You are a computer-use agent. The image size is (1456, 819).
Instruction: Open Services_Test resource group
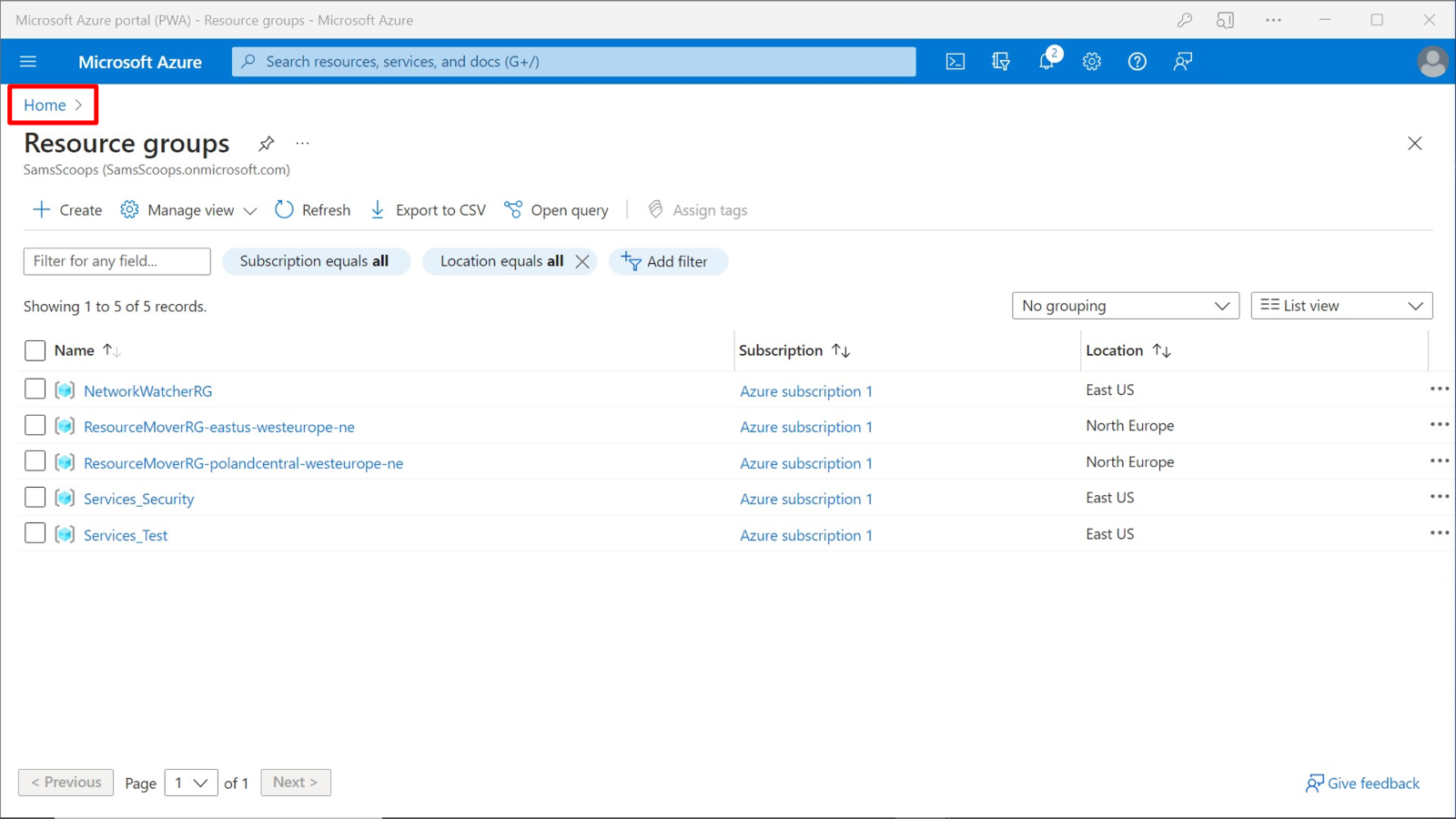[x=126, y=535]
